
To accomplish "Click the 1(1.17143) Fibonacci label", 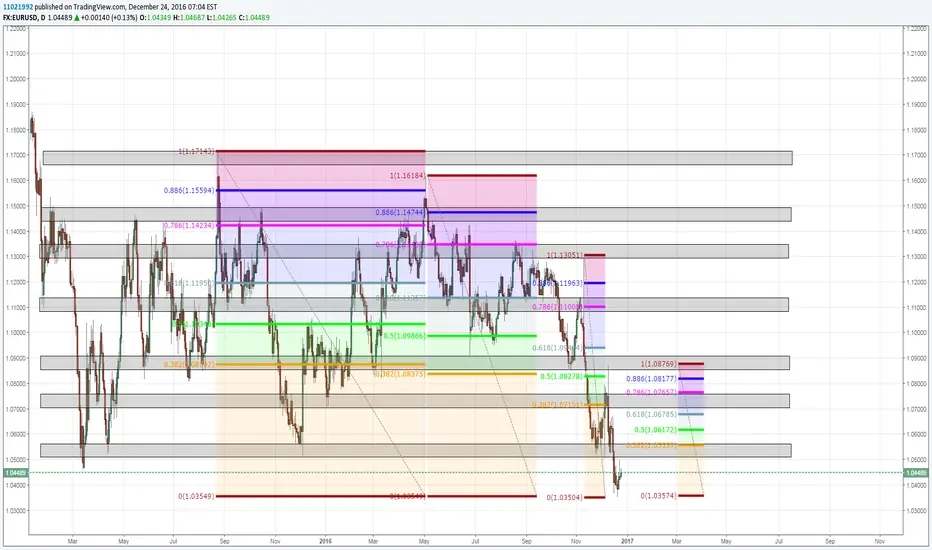I will [196, 152].
